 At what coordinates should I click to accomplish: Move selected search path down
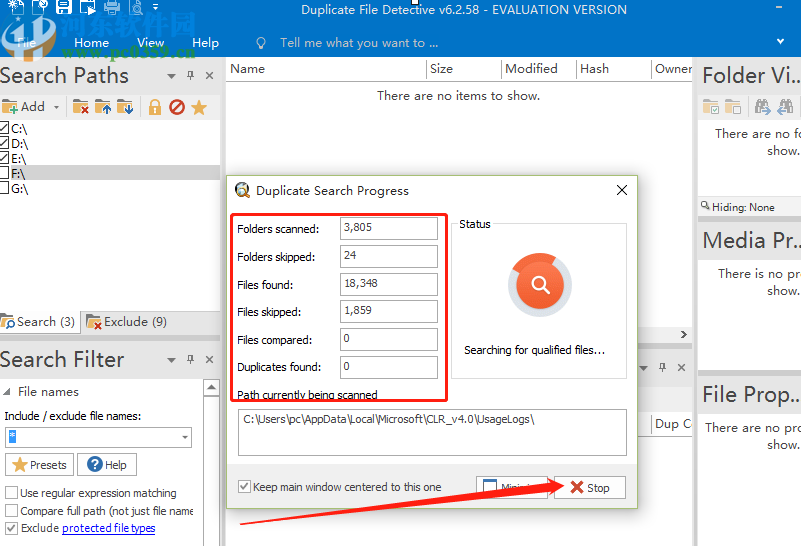pos(125,107)
